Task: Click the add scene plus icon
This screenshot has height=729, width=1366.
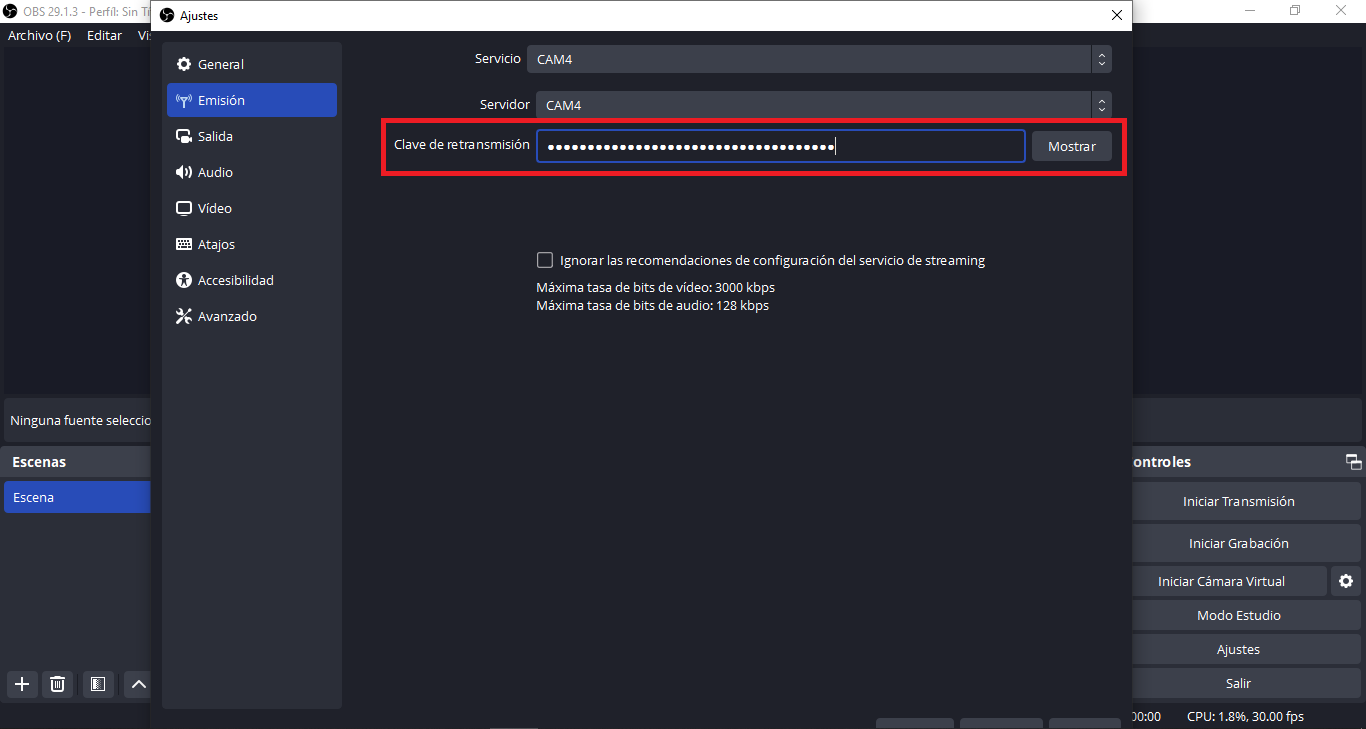Action: pyautogui.click(x=22, y=684)
